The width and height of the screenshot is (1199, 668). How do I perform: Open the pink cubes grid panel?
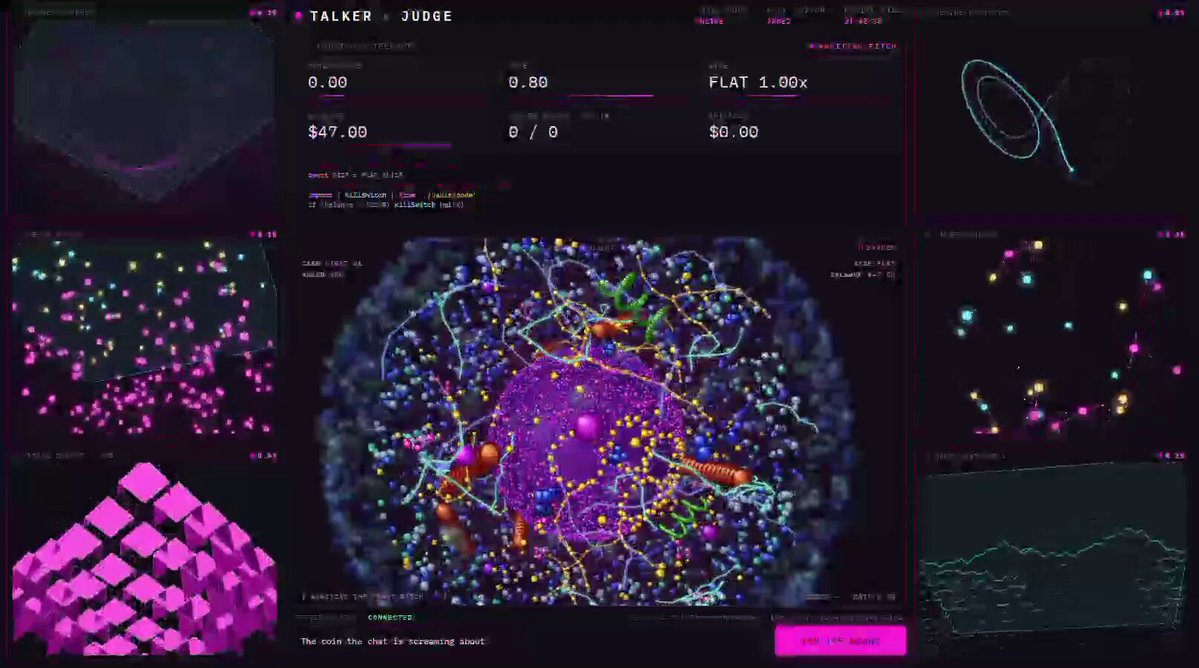[x=144, y=558]
